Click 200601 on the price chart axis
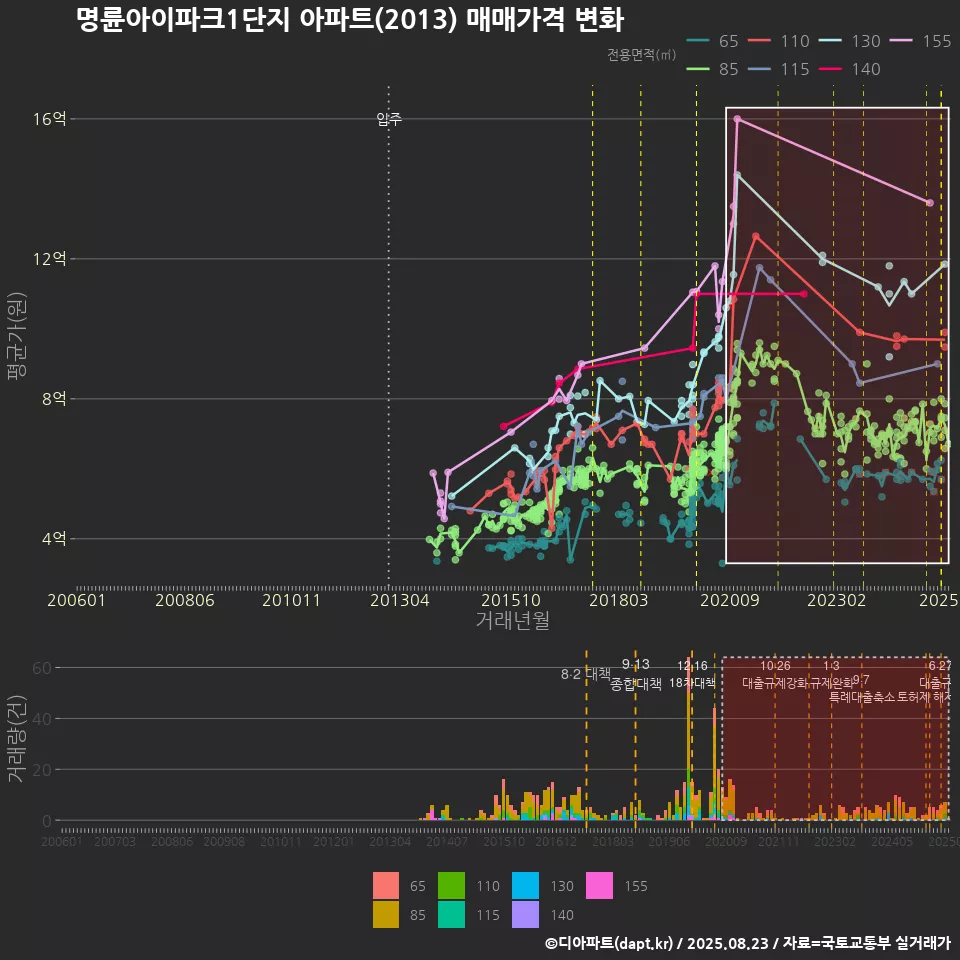 tap(77, 600)
